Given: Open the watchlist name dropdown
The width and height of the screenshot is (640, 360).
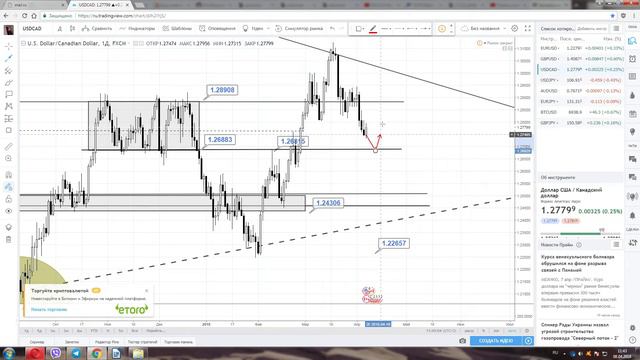Looking at the screenshot, I should coord(557,29).
